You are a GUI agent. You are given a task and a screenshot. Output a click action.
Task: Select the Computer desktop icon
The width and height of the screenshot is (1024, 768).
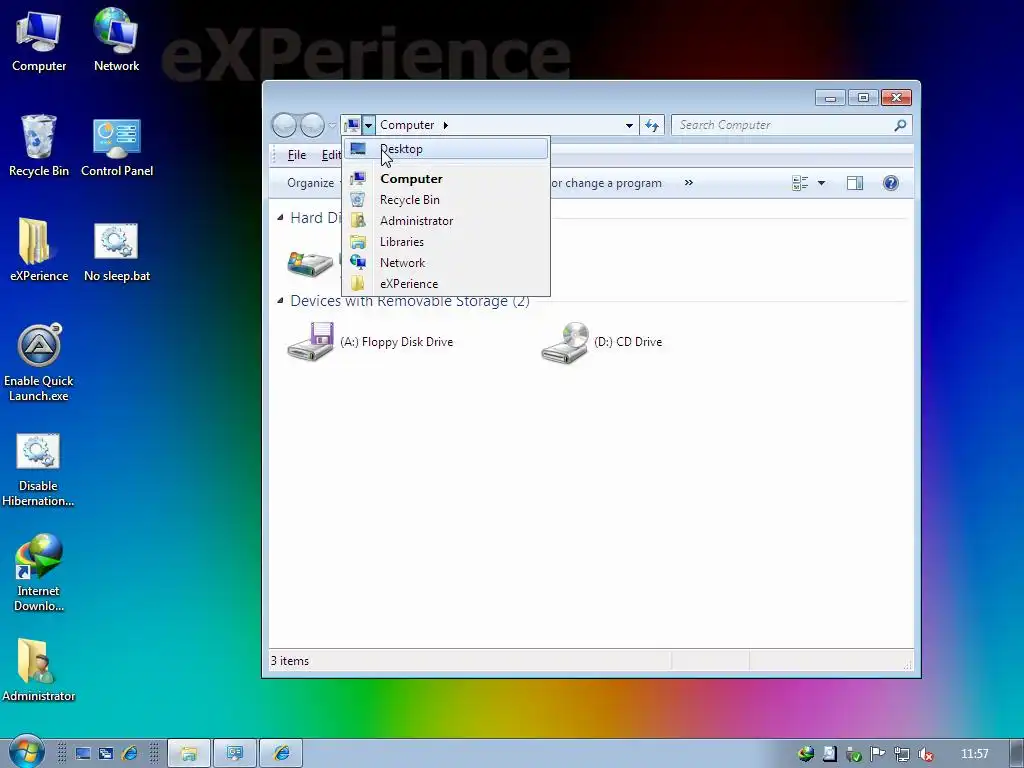click(x=39, y=40)
